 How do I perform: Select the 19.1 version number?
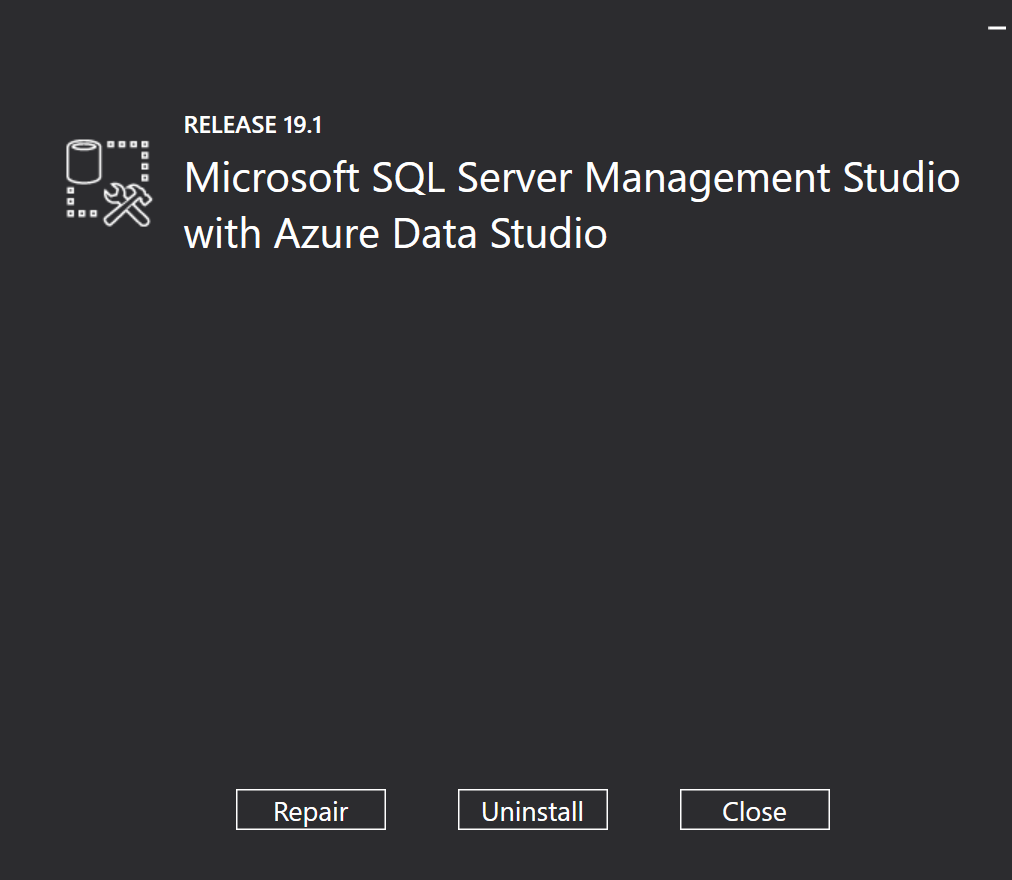pos(303,125)
